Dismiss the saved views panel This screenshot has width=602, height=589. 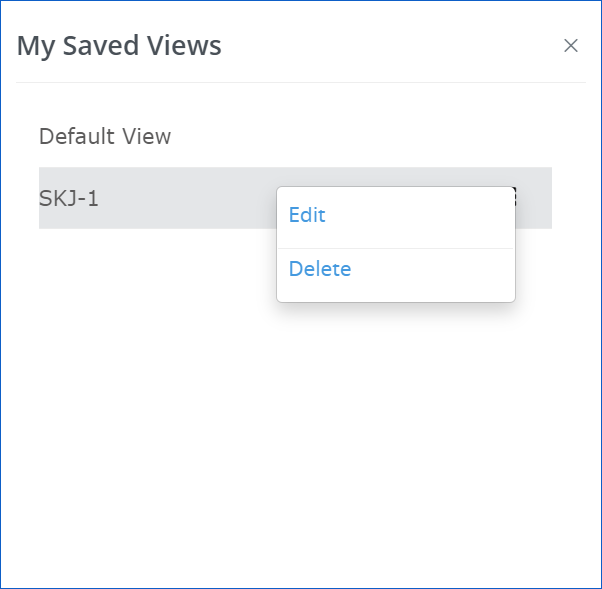(x=571, y=46)
